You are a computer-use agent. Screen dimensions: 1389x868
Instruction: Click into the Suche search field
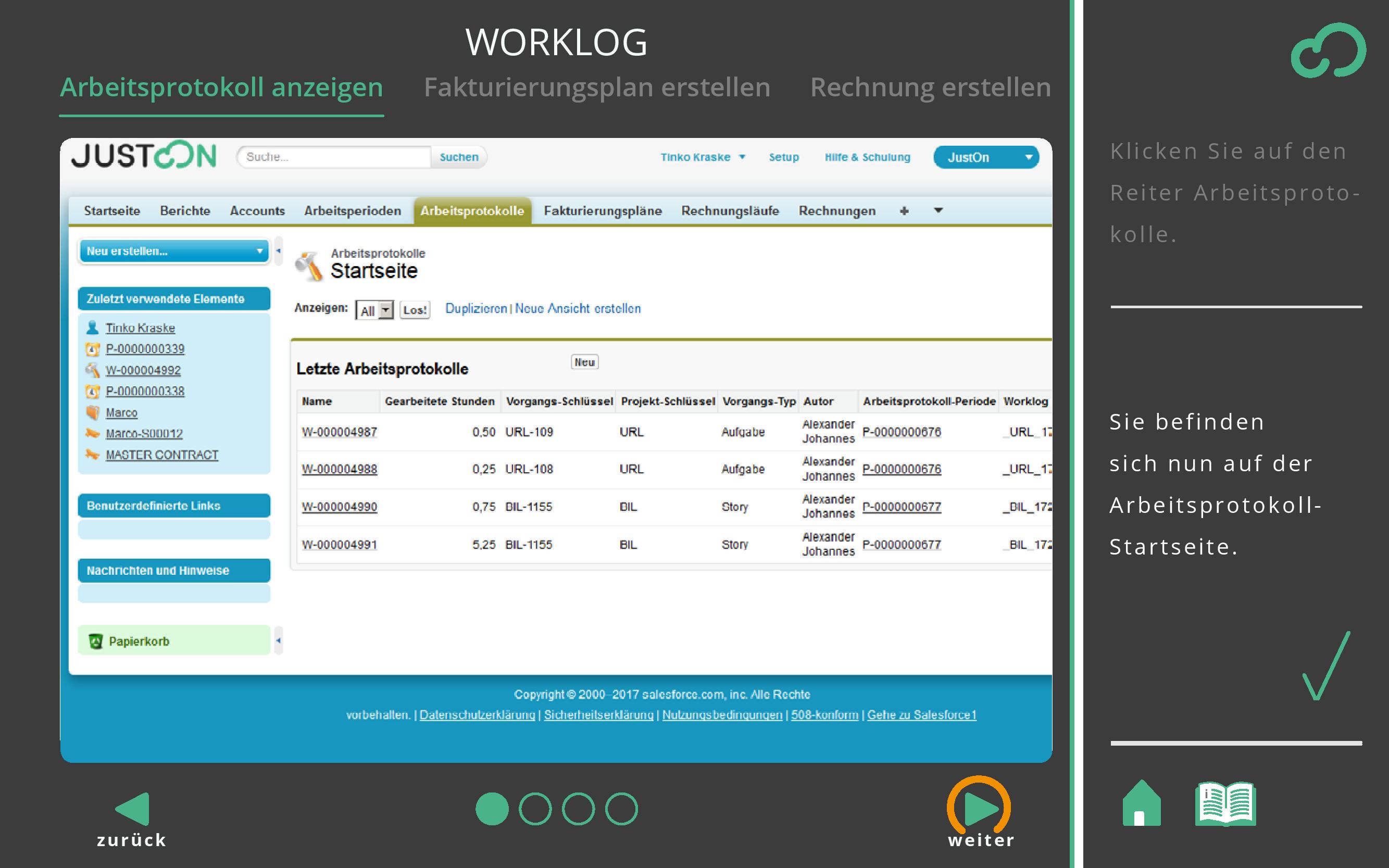click(334, 157)
